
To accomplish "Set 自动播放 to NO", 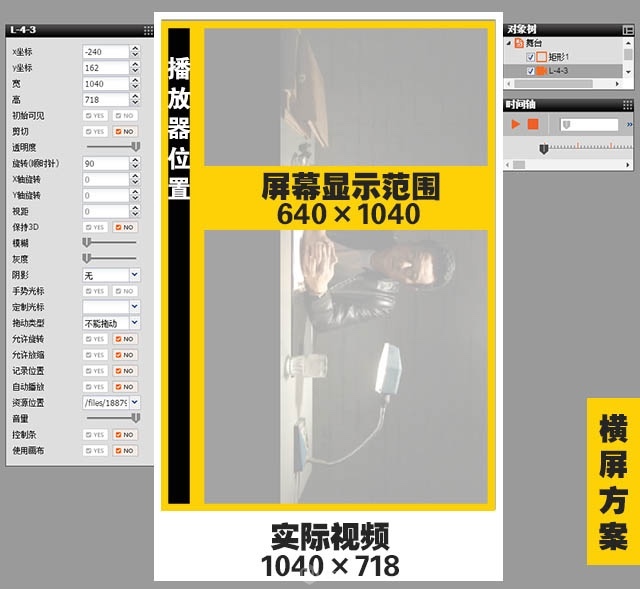I will tap(125, 386).
